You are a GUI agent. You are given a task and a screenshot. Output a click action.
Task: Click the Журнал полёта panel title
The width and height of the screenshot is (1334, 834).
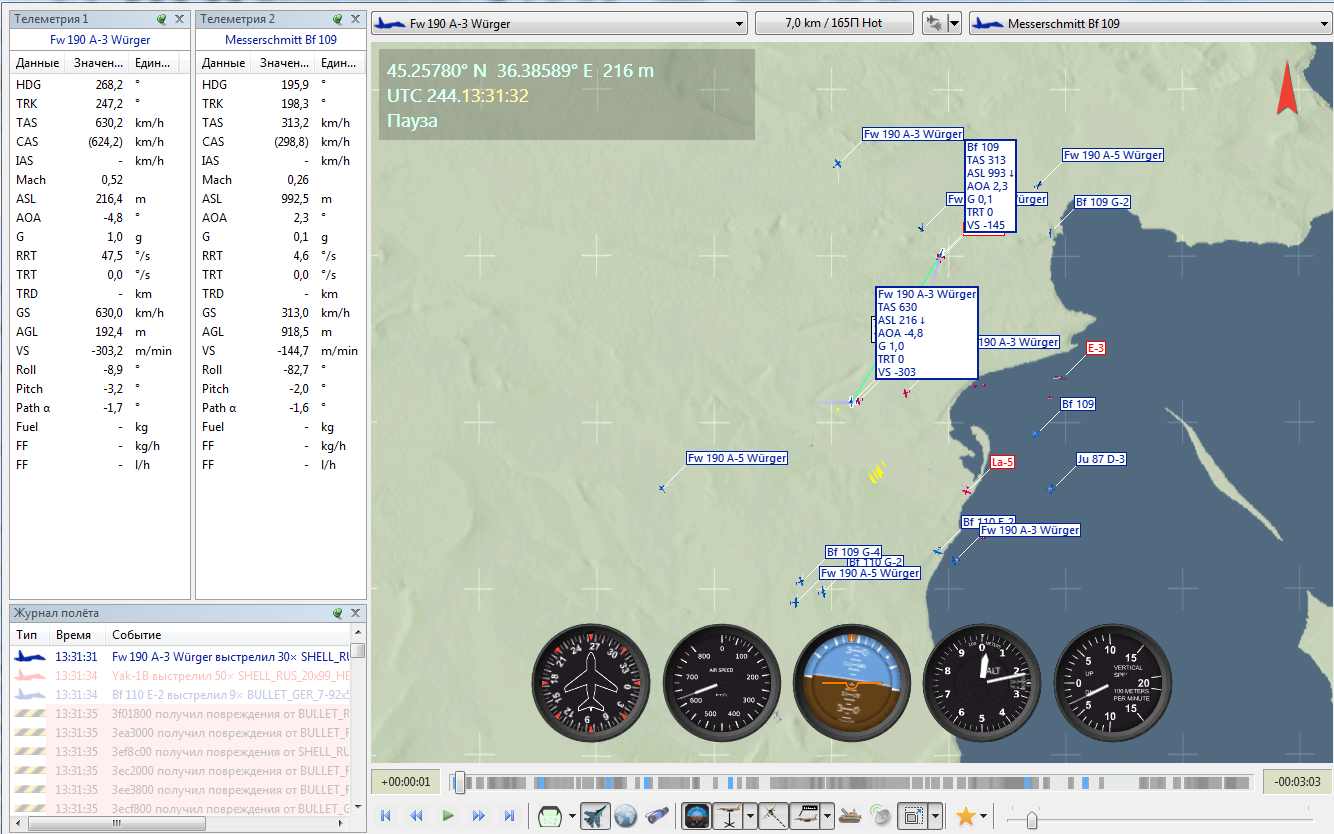click(56, 613)
